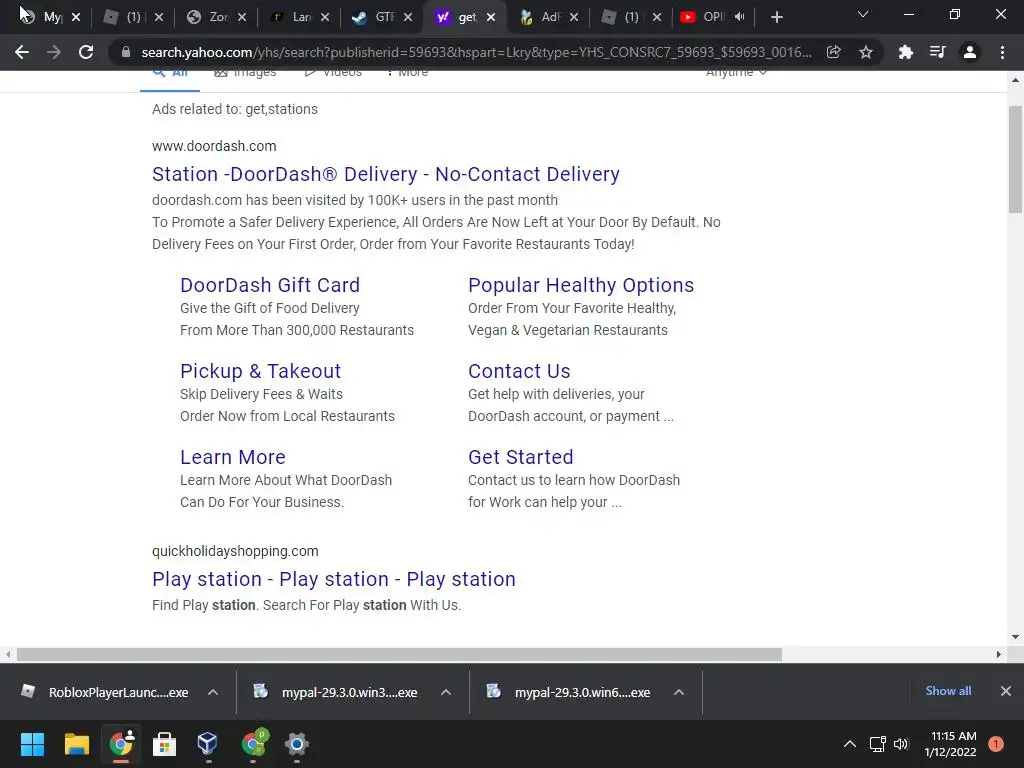Click the volume speaker tray icon
This screenshot has height=768, width=1024.
pos(901,744)
